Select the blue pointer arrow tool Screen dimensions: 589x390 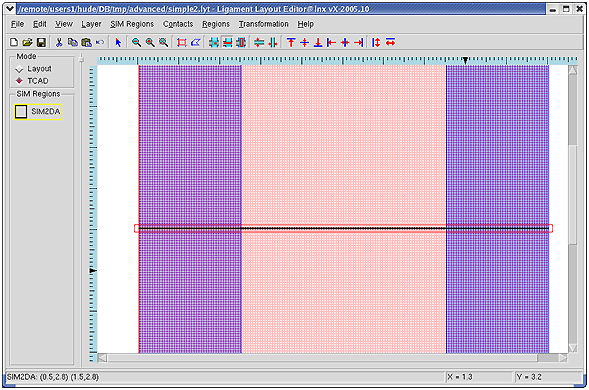click(118, 42)
